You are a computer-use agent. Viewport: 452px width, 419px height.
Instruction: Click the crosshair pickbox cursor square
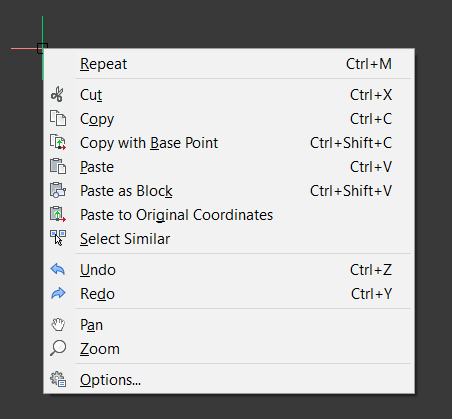click(x=42, y=48)
